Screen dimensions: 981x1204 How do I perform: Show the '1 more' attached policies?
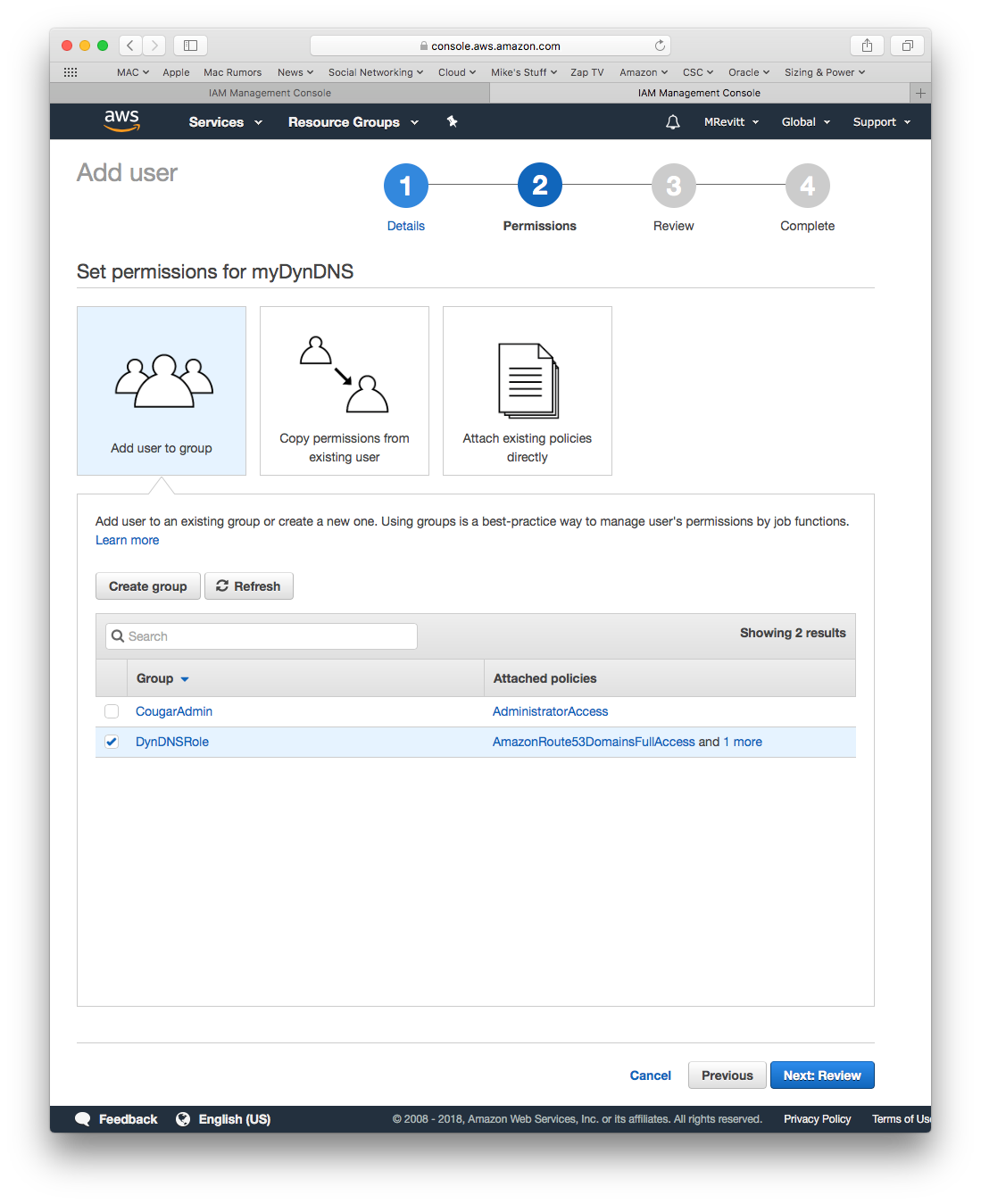[x=743, y=742]
